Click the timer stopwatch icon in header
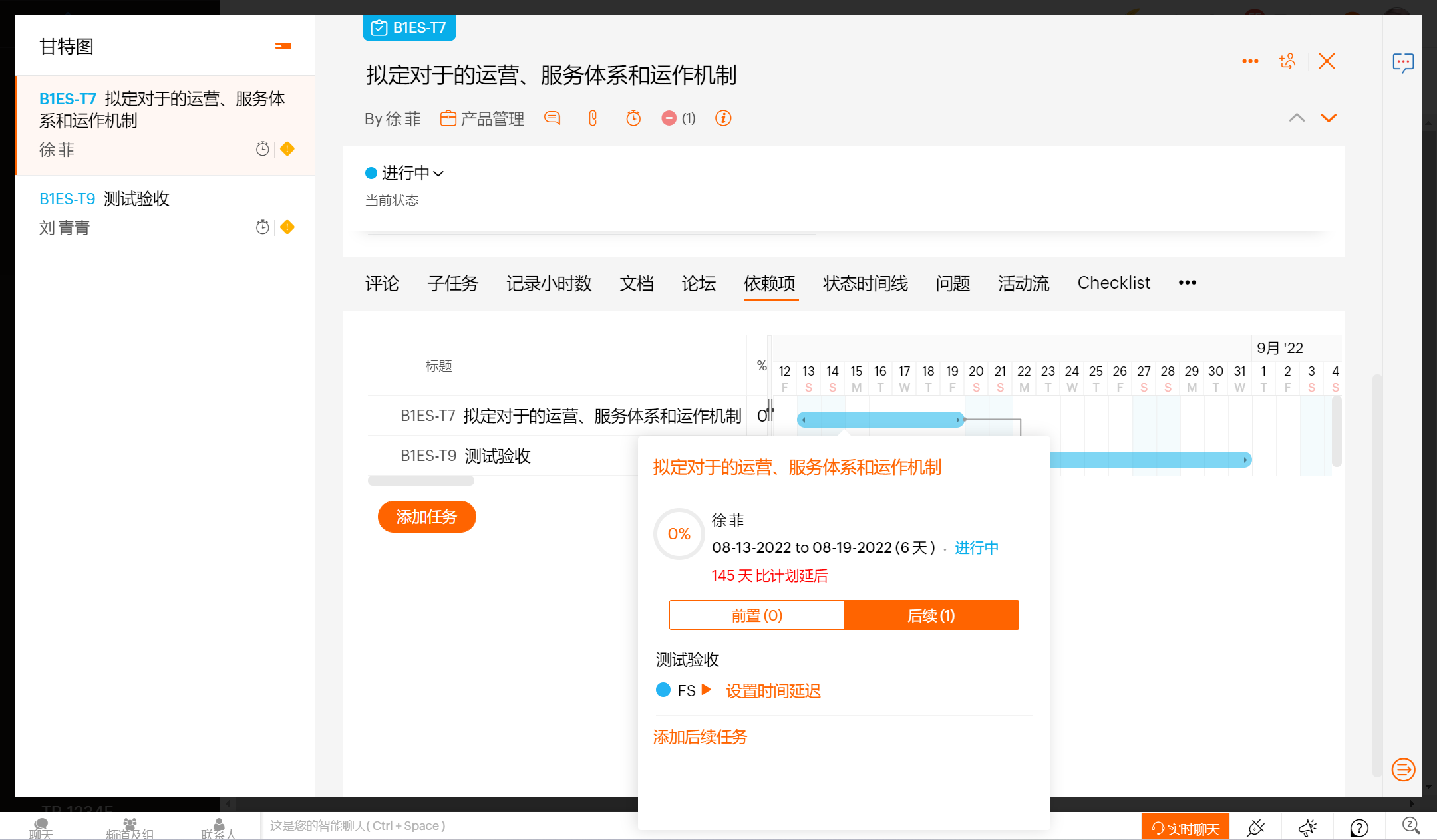1437x840 pixels. [633, 118]
